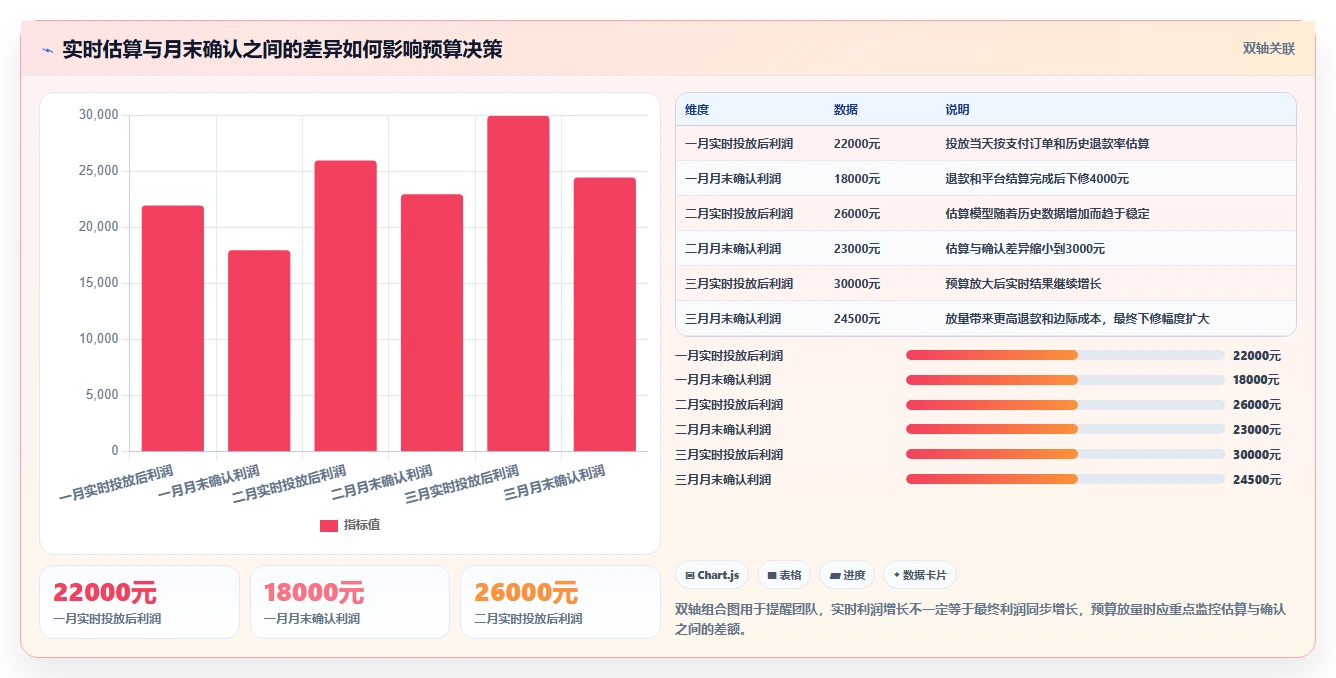Click the 24500元 value in the table
Image resolution: width=1336 pixels, height=678 pixels.
pos(857,319)
